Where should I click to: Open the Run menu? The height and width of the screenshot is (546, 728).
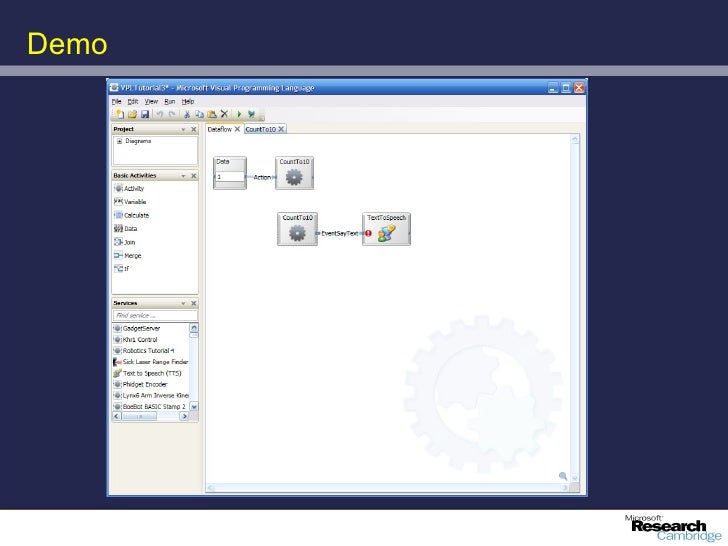[x=170, y=101]
